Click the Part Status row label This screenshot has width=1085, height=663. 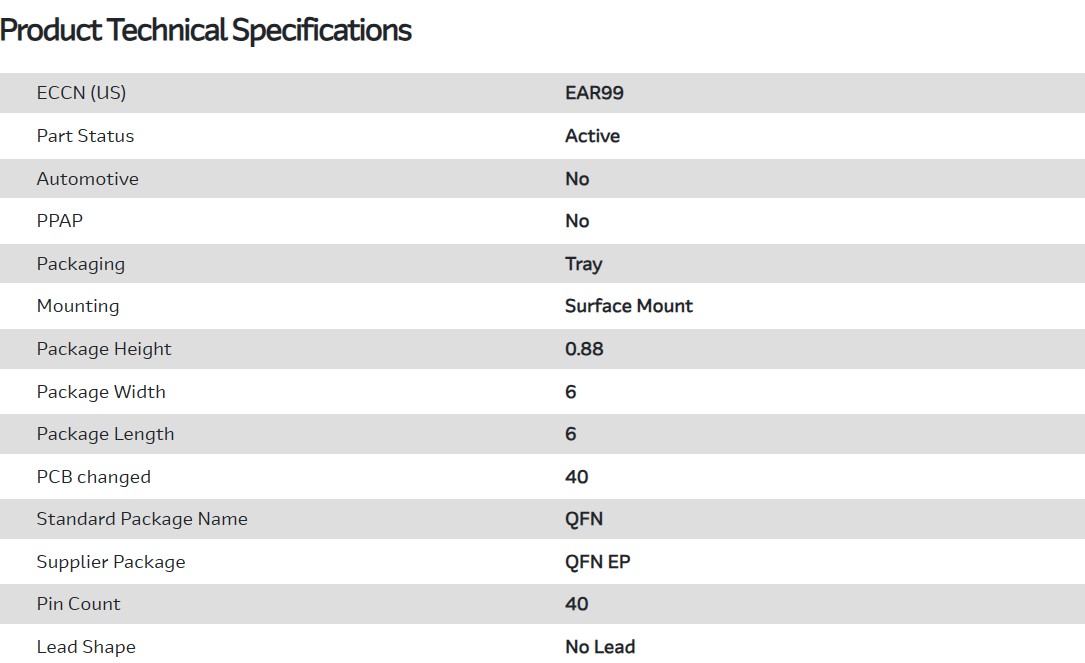point(85,136)
